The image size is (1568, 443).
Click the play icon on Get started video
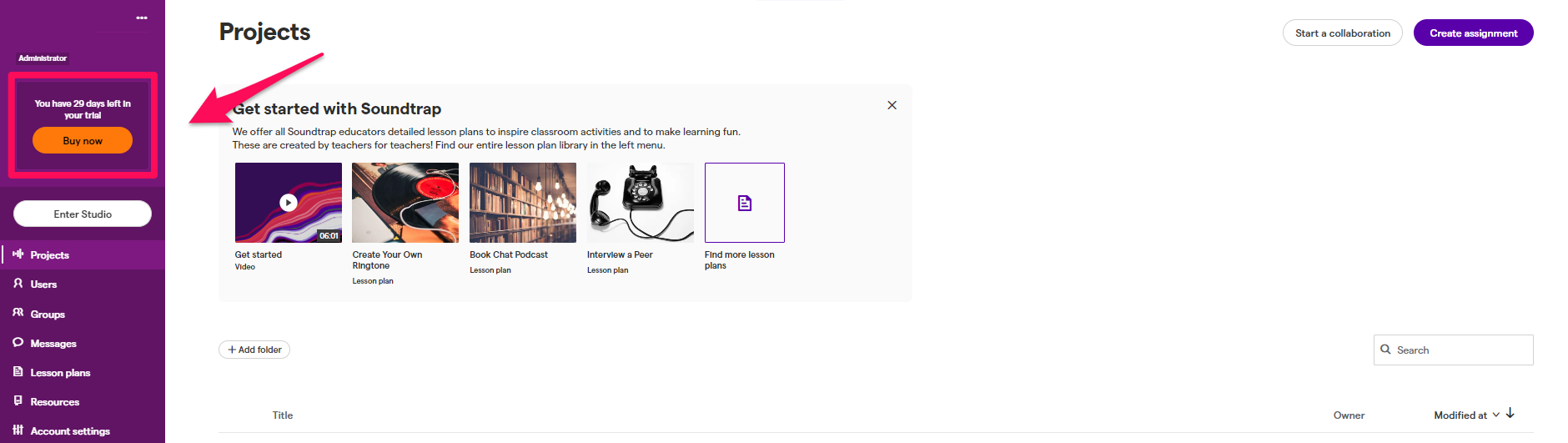288,202
